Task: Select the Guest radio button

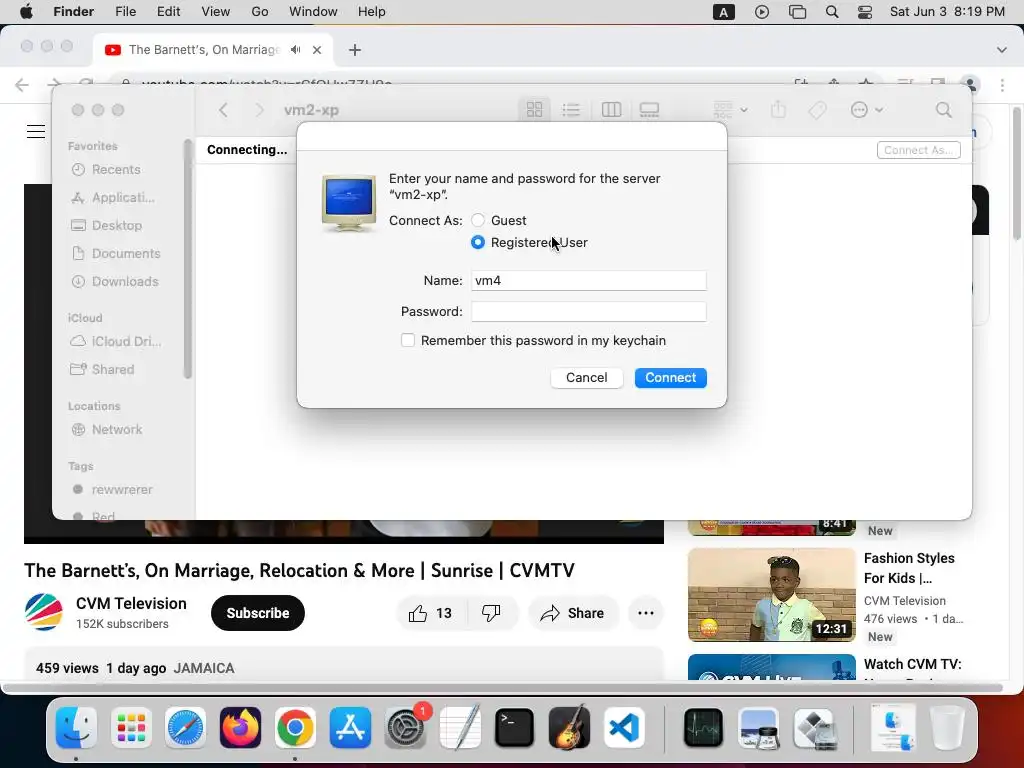Action: [x=478, y=221]
